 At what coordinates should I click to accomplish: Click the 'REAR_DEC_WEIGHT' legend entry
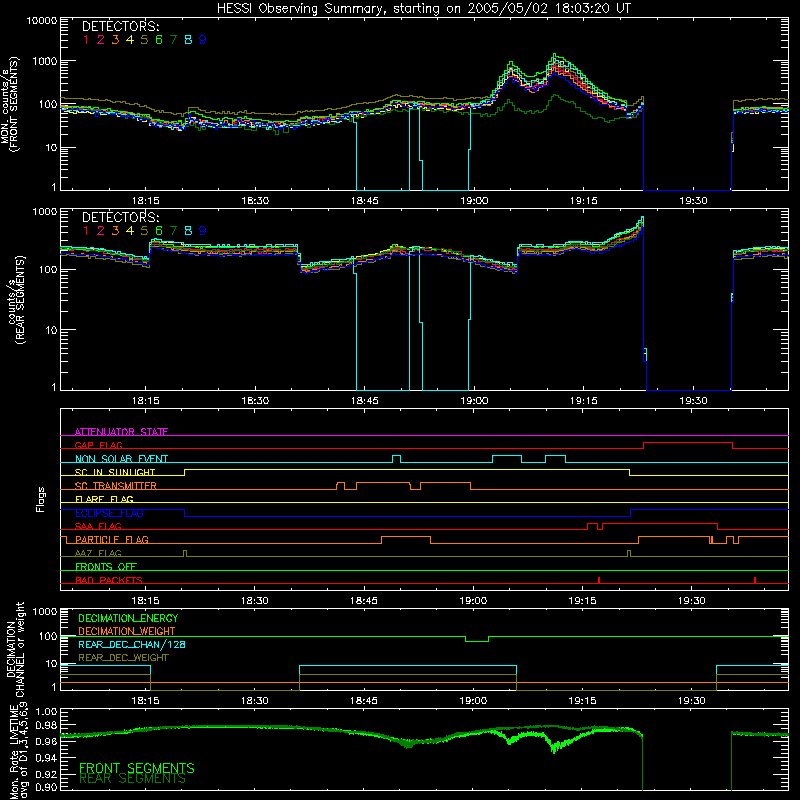click(x=123, y=658)
